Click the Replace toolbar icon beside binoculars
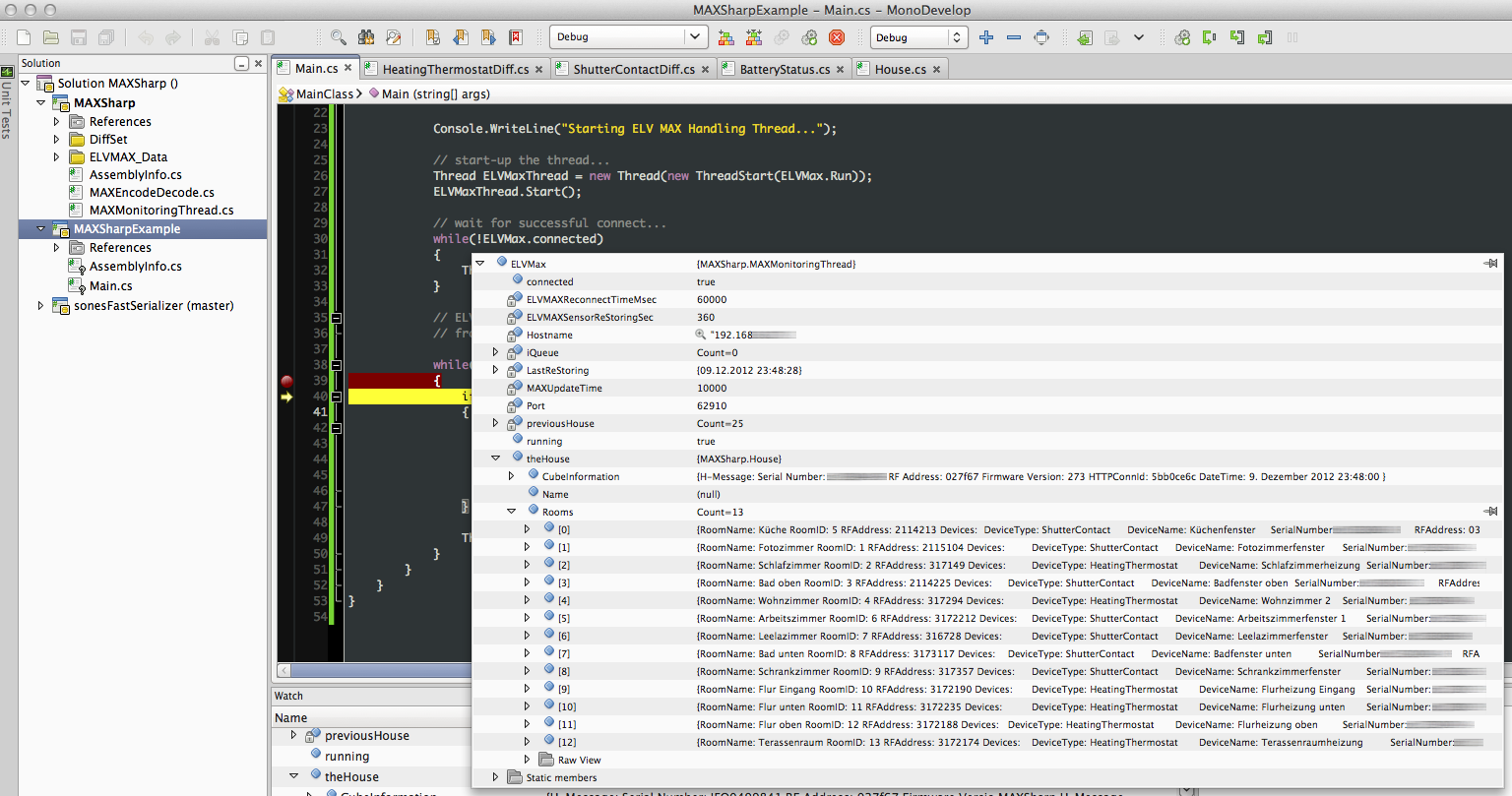 [393, 37]
